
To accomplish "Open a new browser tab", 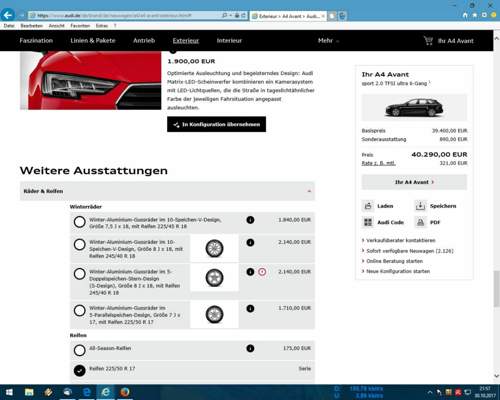I will tap(332, 16).
